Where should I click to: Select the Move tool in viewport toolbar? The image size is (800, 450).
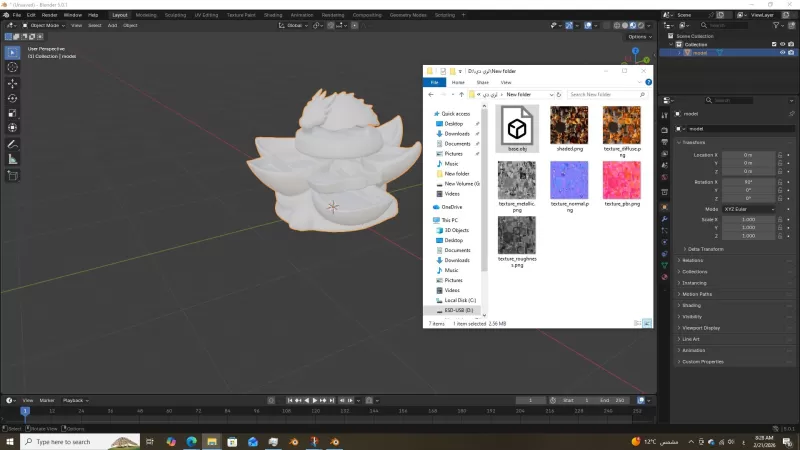coord(12,83)
